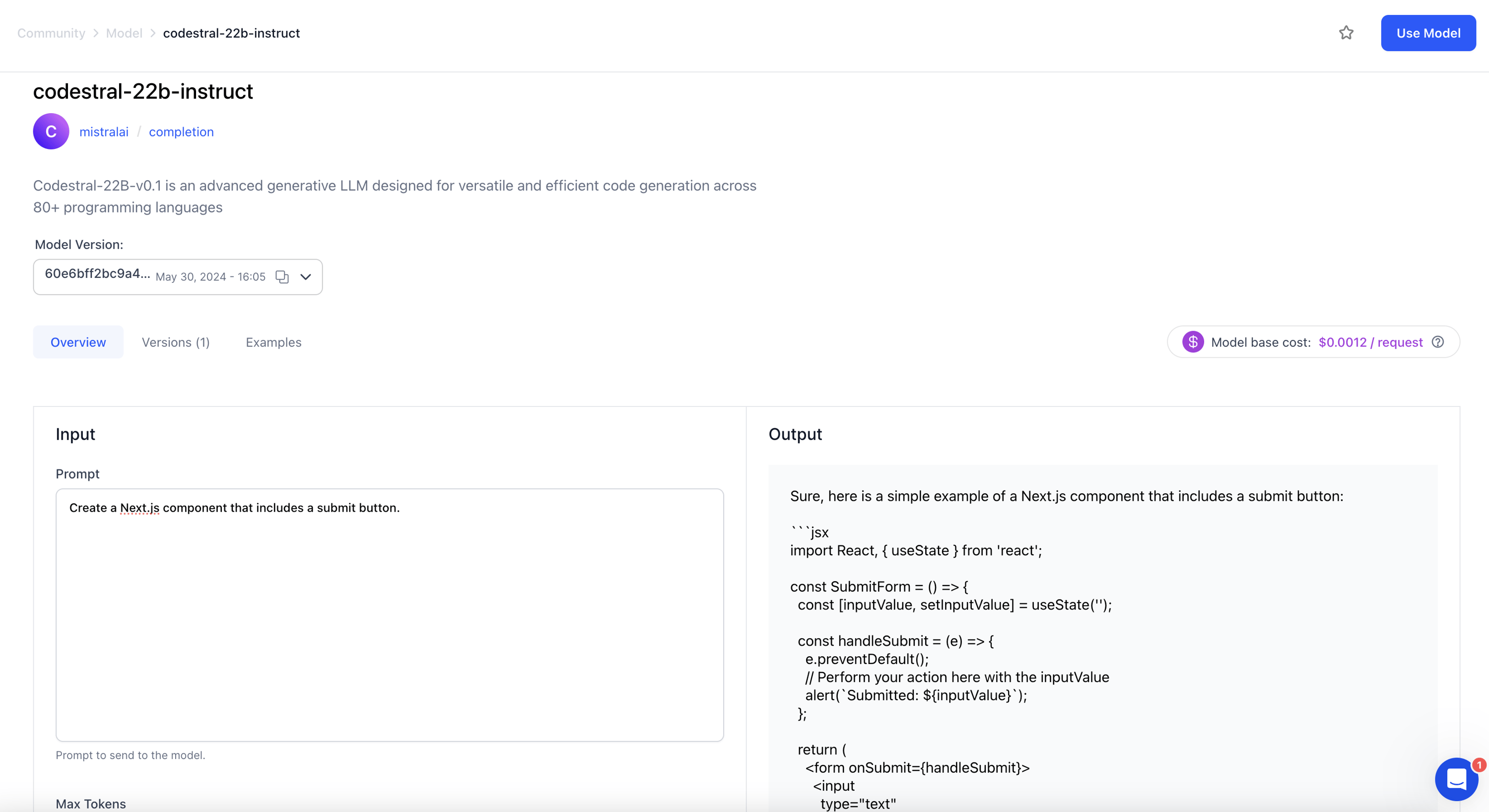Navigate to Community breadcrumb

[51, 33]
